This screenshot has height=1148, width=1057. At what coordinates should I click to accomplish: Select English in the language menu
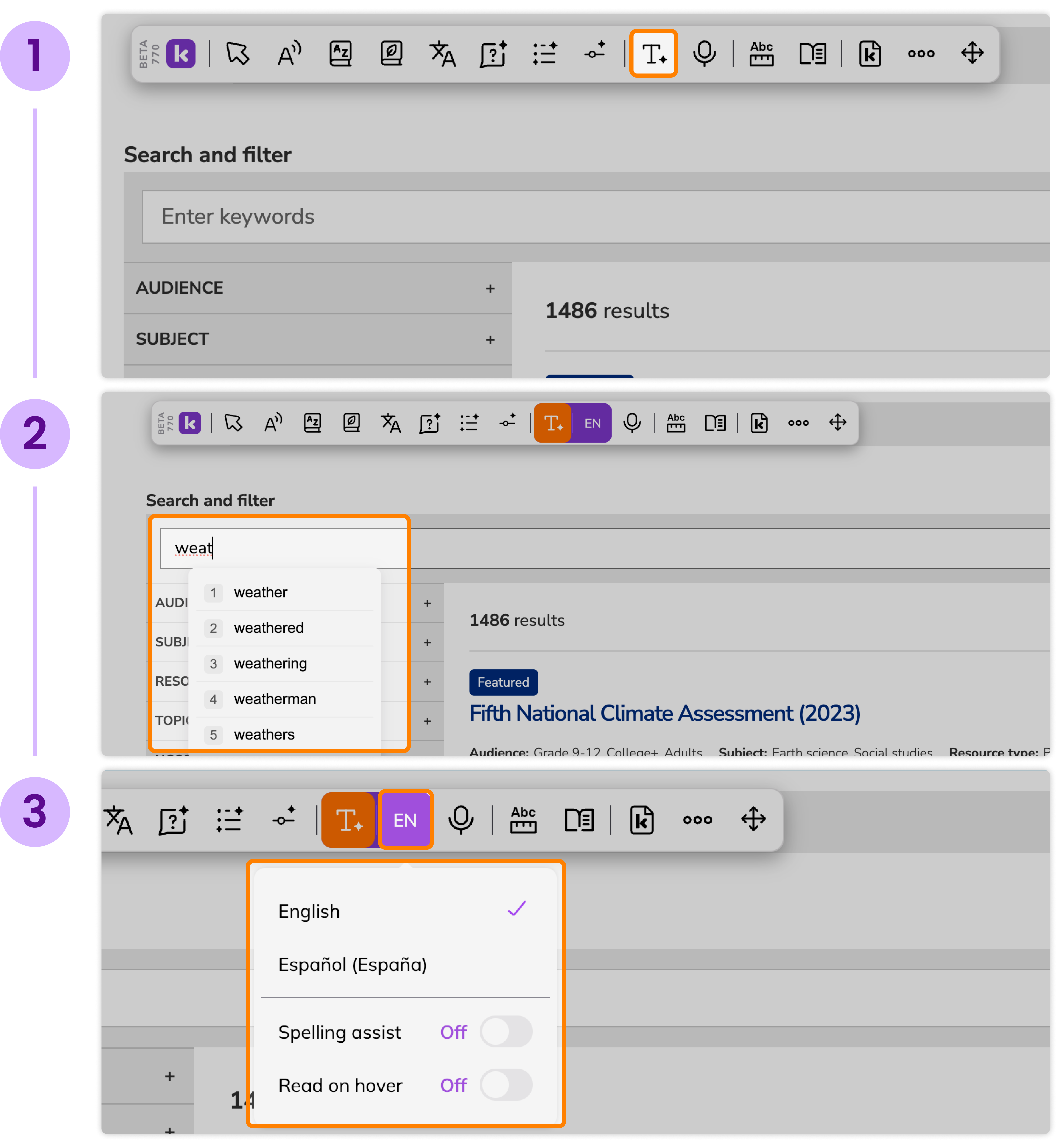pos(309,911)
